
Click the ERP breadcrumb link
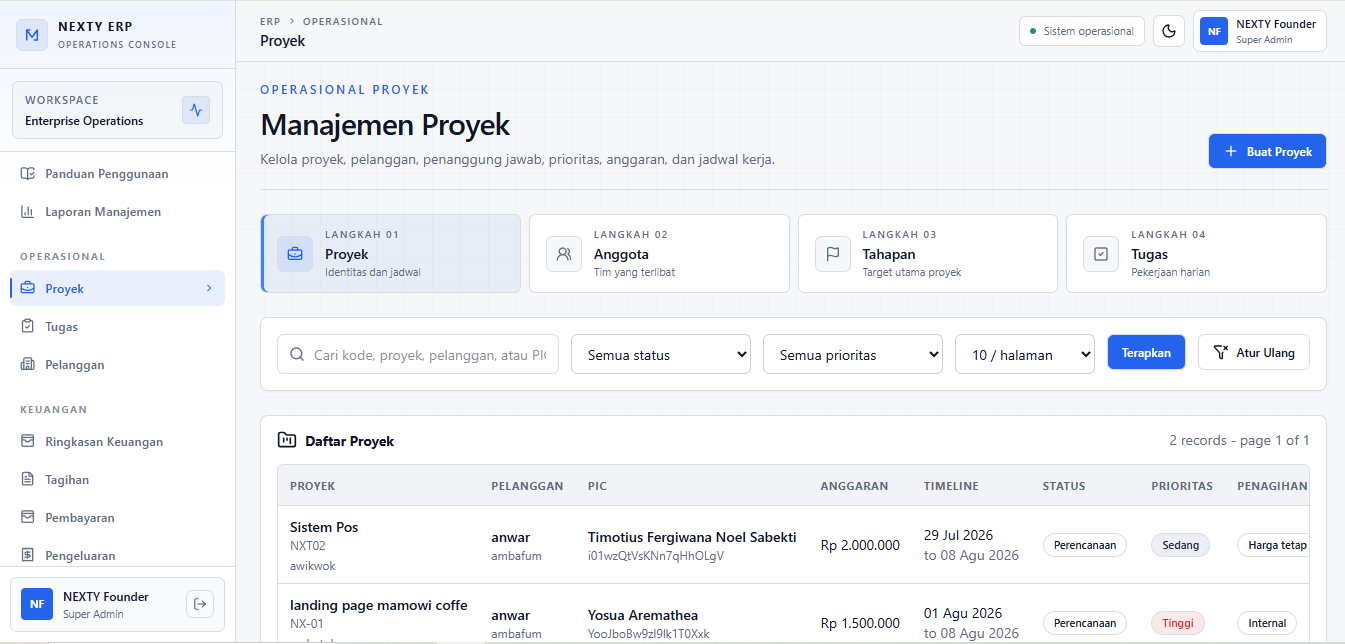coord(270,21)
